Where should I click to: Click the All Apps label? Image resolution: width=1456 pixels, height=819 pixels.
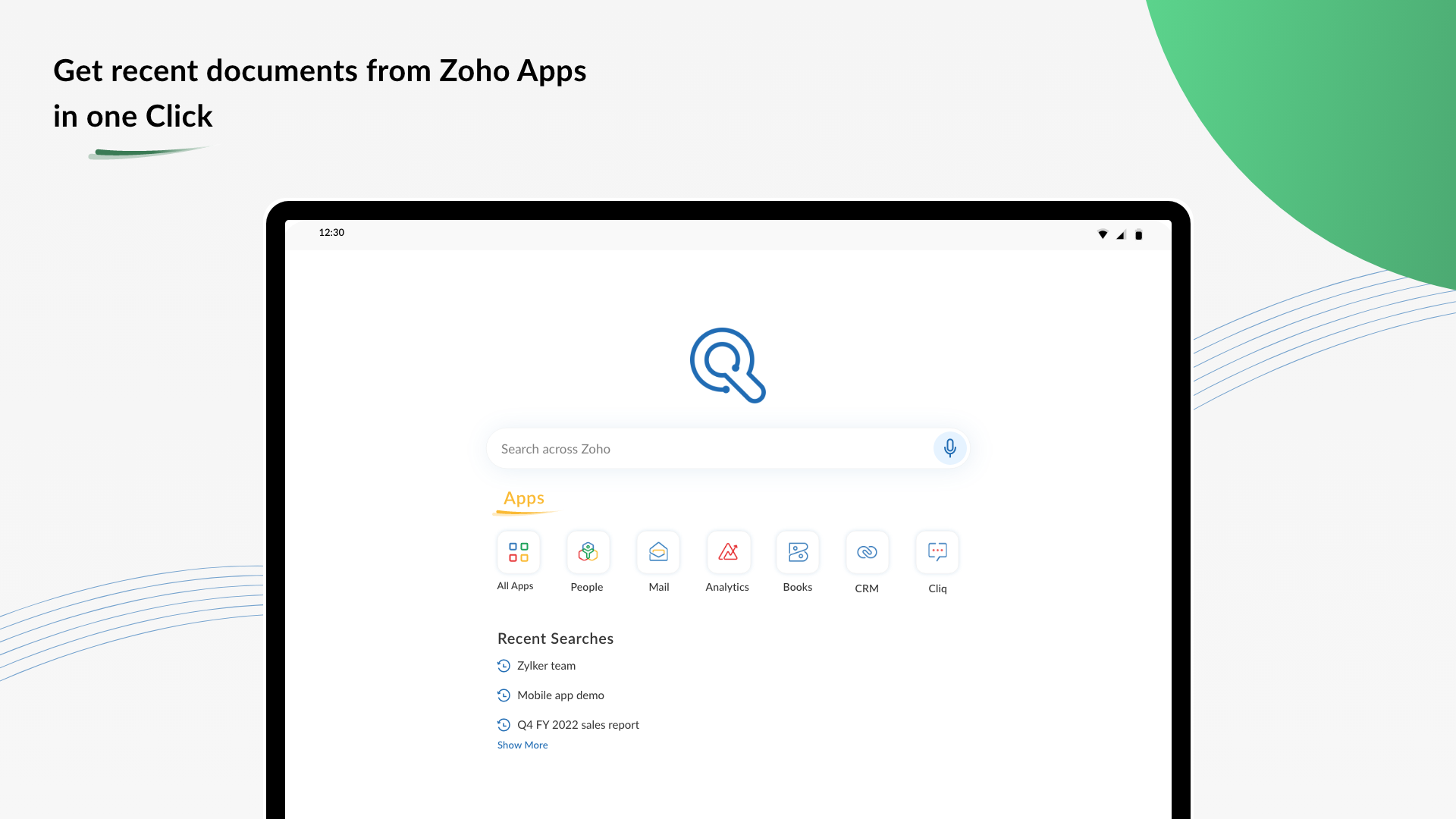515,586
